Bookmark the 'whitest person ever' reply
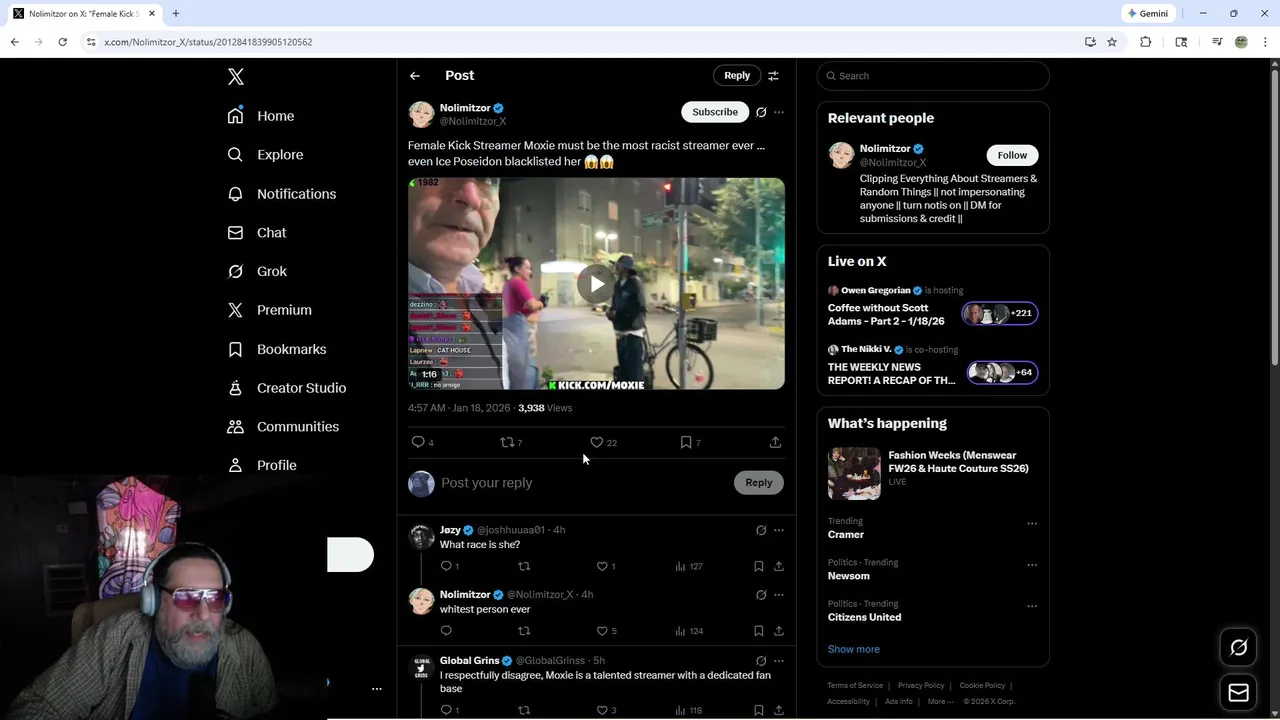The height and width of the screenshot is (720, 1280). [759, 631]
